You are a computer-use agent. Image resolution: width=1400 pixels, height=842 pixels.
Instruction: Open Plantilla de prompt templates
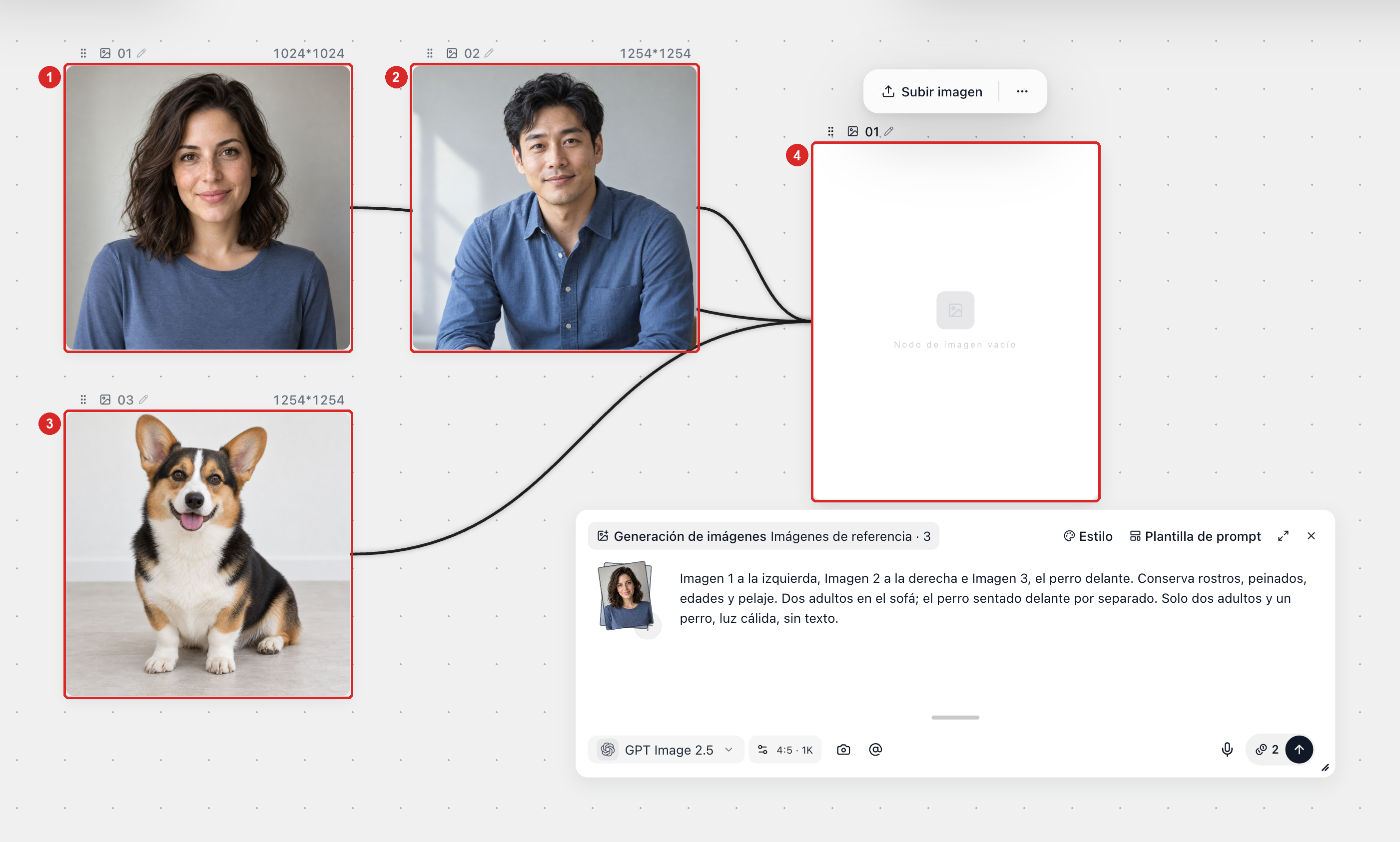coord(1195,536)
